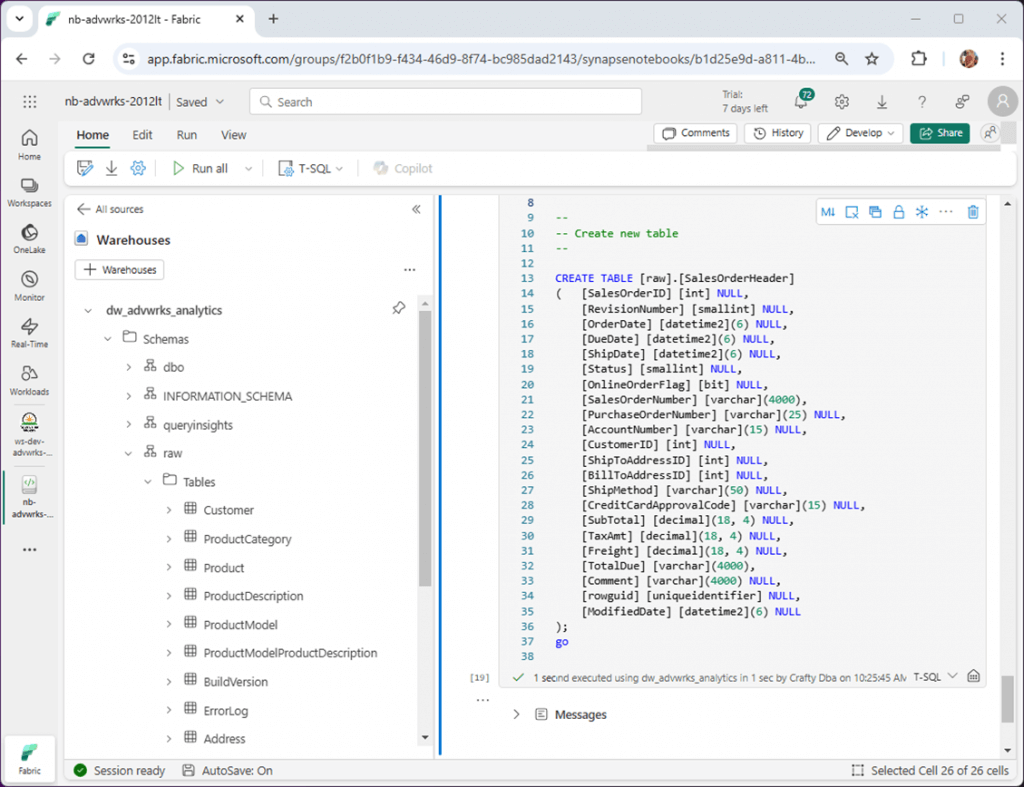Toggle clear cell output option
The image size is (1024, 787).
tap(852, 211)
